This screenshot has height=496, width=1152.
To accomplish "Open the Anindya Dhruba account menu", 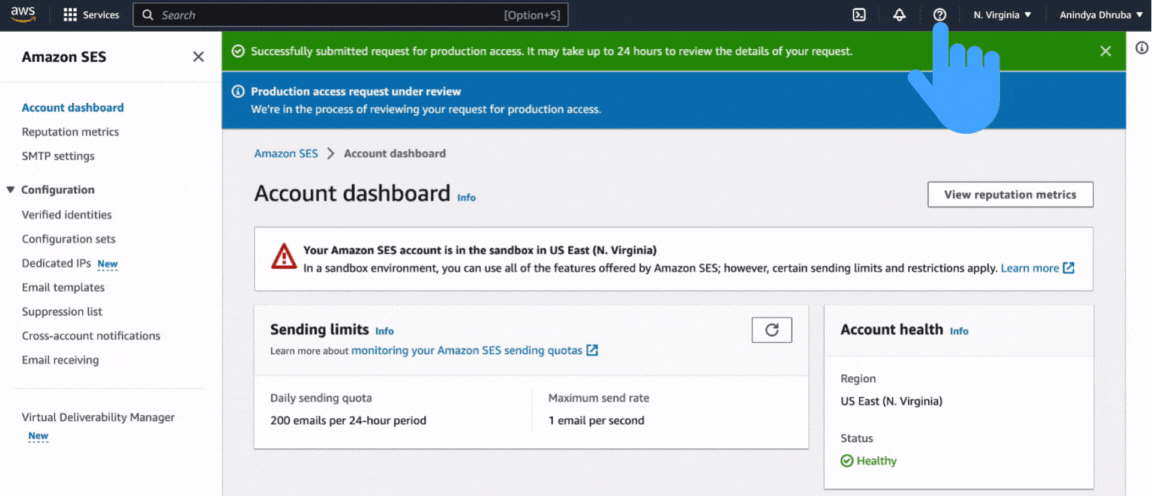I will coord(1101,15).
